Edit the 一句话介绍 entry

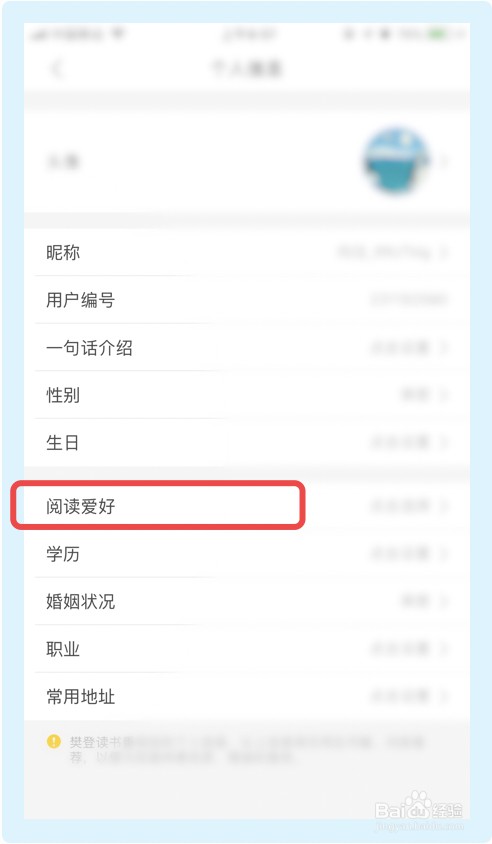(247, 347)
